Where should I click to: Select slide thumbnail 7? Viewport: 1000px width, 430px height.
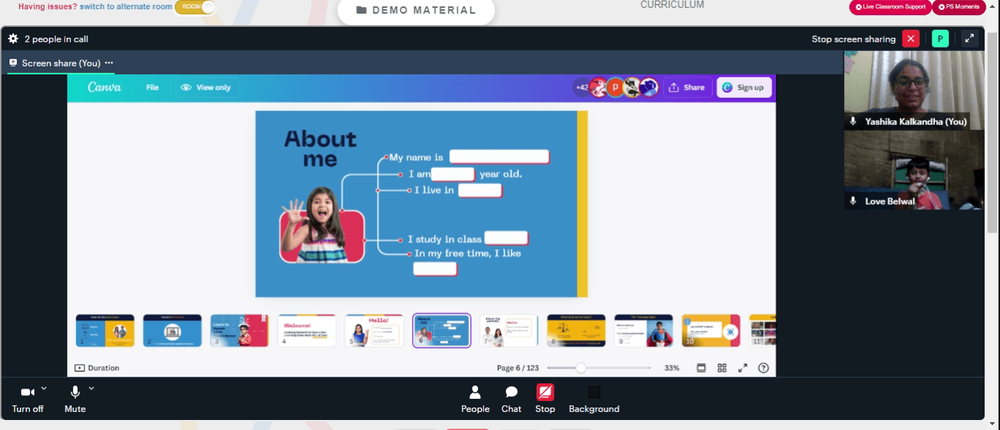pyautogui.click(x=509, y=330)
